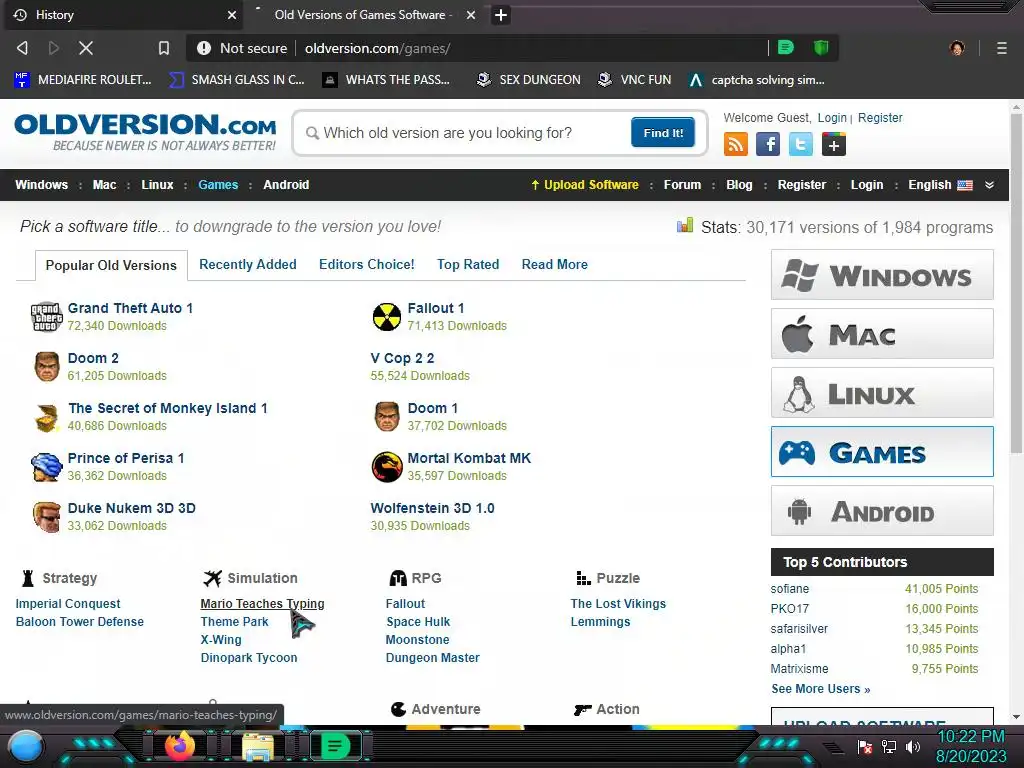Click the Doom 1 face icon
The height and width of the screenshot is (768, 1024).
(x=387, y=417)
